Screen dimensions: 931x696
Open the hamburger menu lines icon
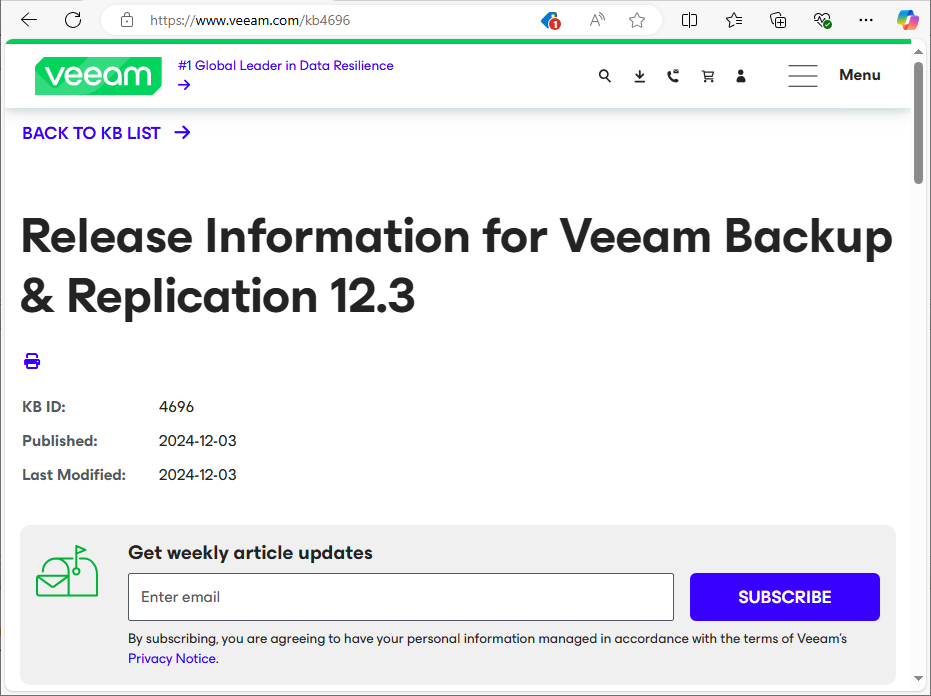803,76
